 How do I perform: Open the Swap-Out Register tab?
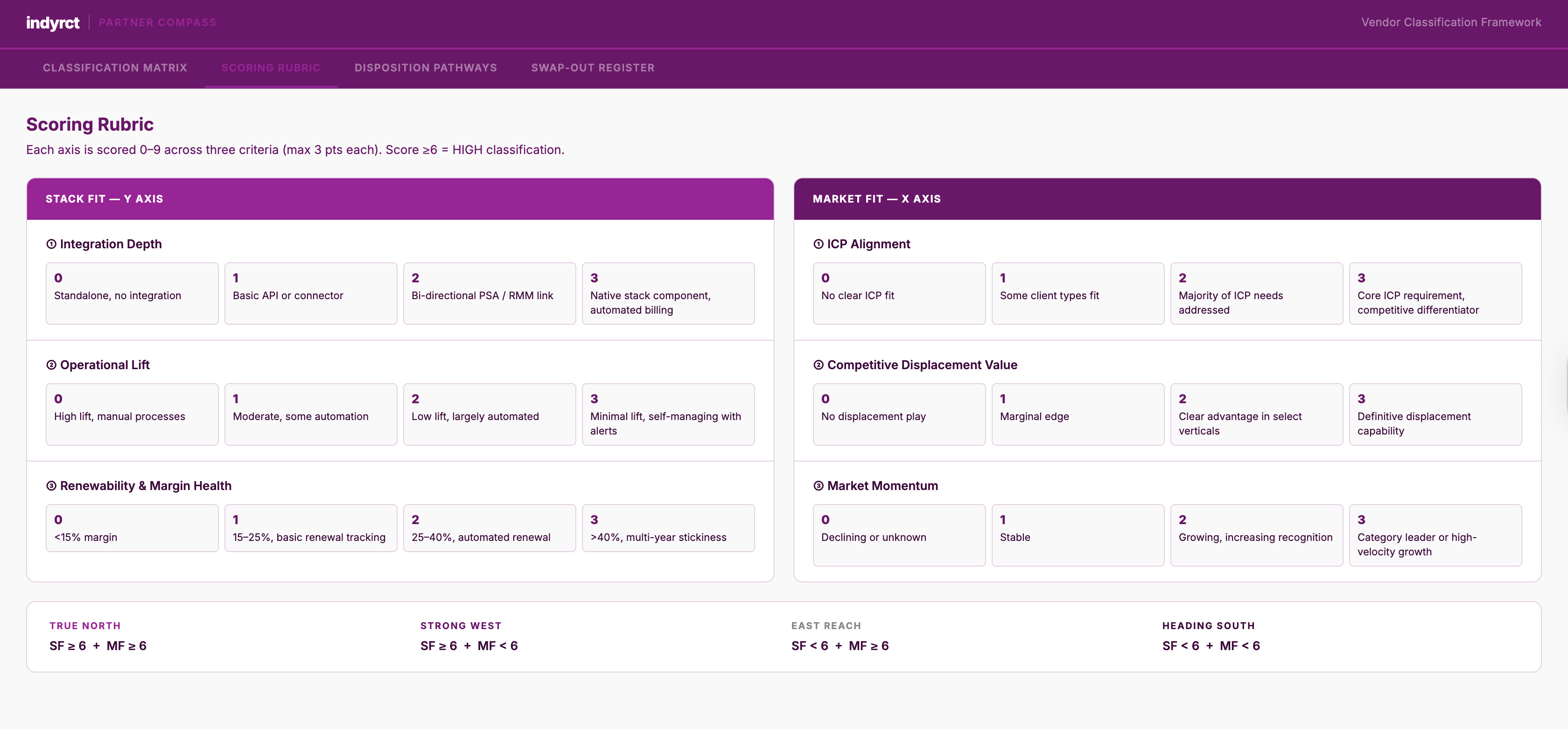[x=592, y=68]
